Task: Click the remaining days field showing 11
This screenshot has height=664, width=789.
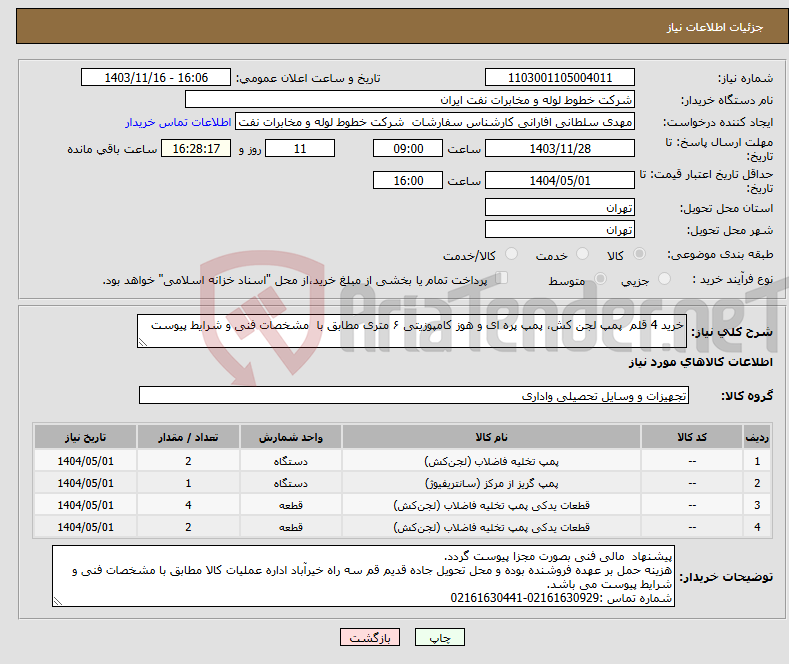Action: (x=300, y=148)
